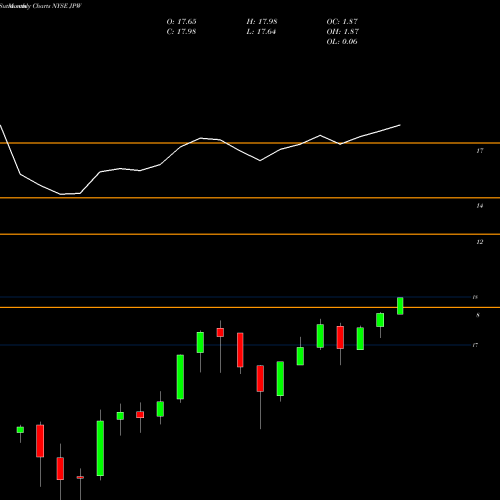500x500 pixels.
Task: Select the leftmost small green candlestick
Action: click(x=20, y=430)
